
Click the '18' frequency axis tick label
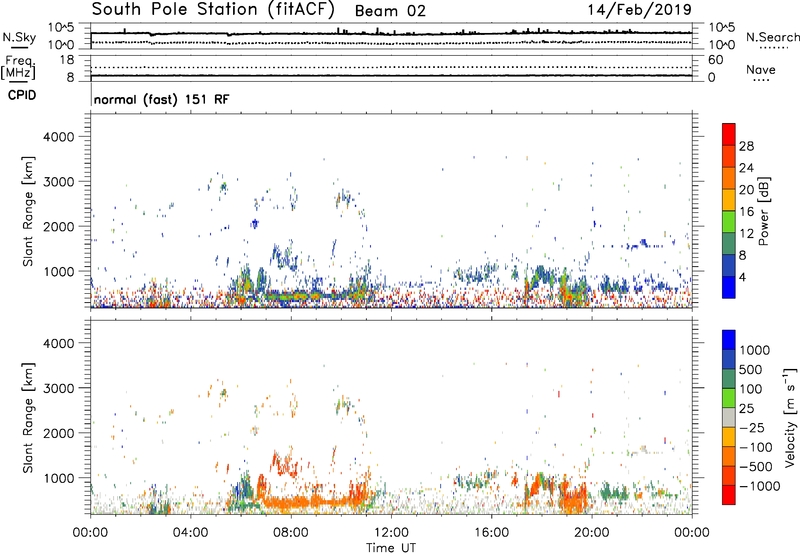(x=67, y=60)
